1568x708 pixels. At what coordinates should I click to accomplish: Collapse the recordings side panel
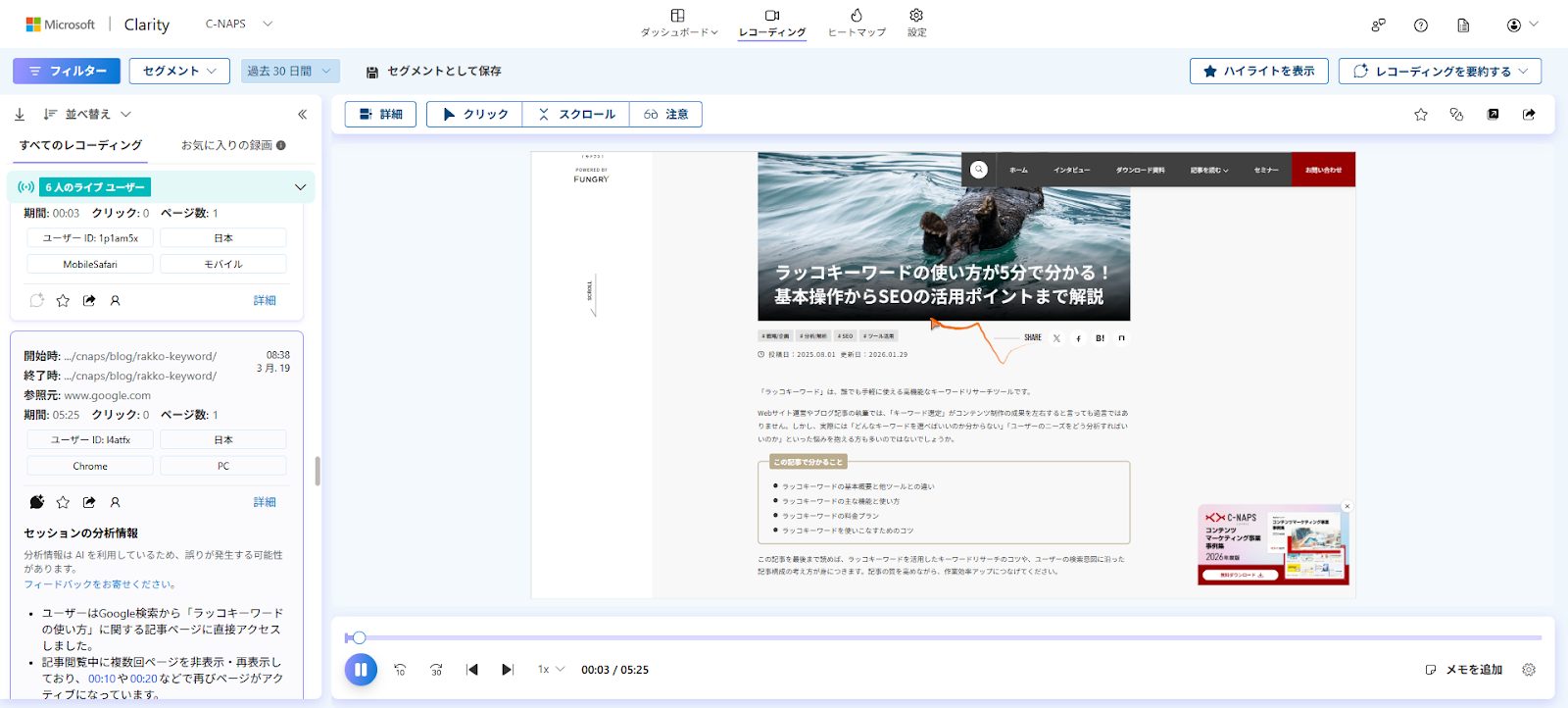(302, 115)
